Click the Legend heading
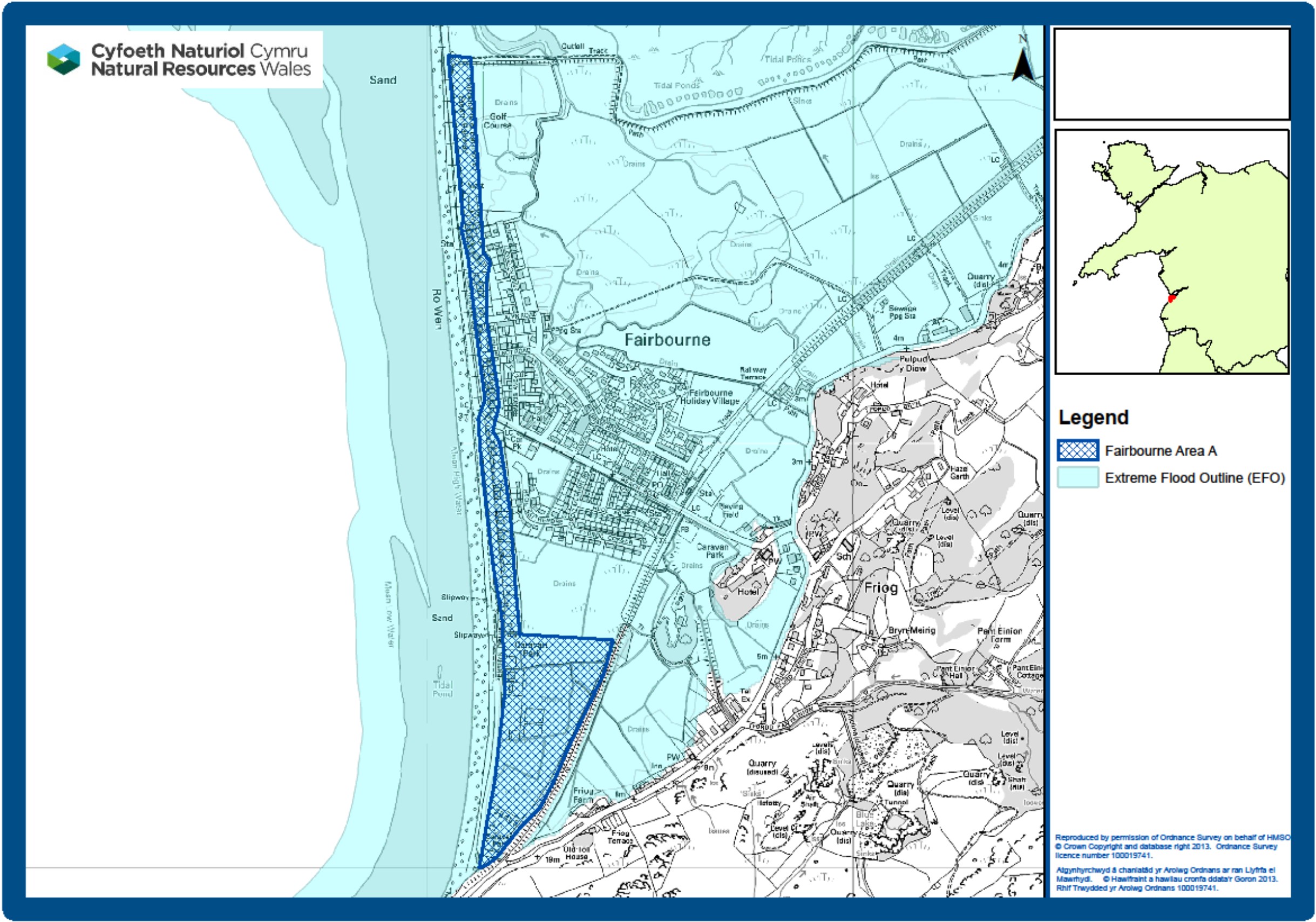Screen dimensions: 1316x922 click(1093, 417)
